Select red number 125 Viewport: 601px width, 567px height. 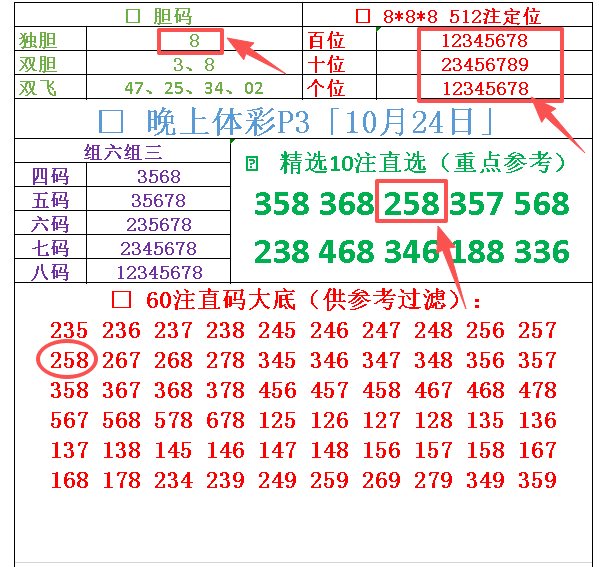point(277,420)
